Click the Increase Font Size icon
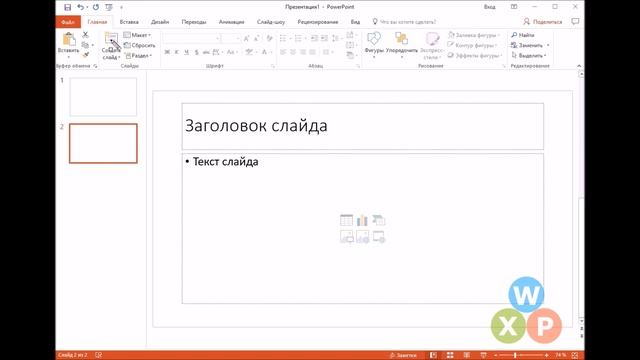 [x=246, y=38]
